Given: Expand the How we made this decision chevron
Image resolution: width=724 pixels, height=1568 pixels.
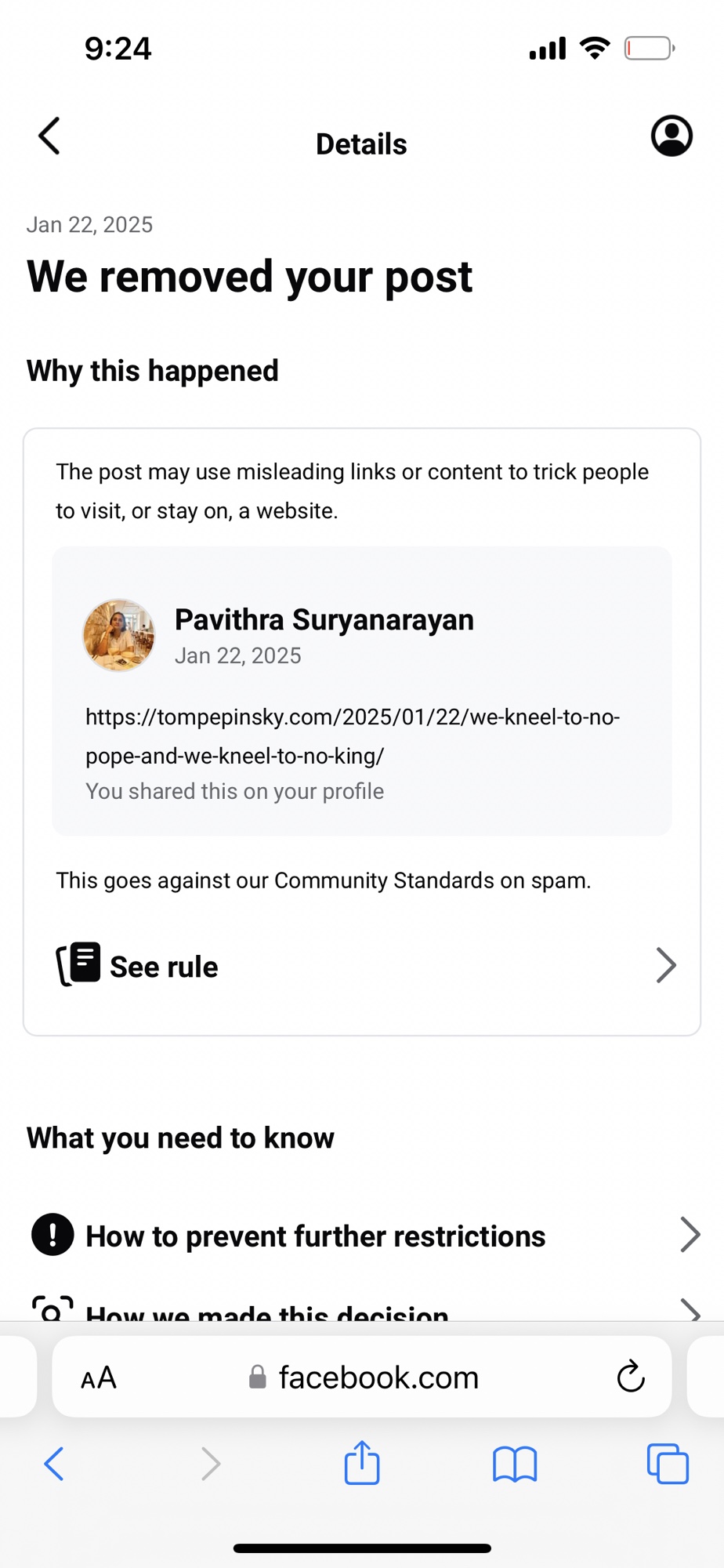Looking at the screenshot, I should pyautogui.click(x=690, y=1310).
